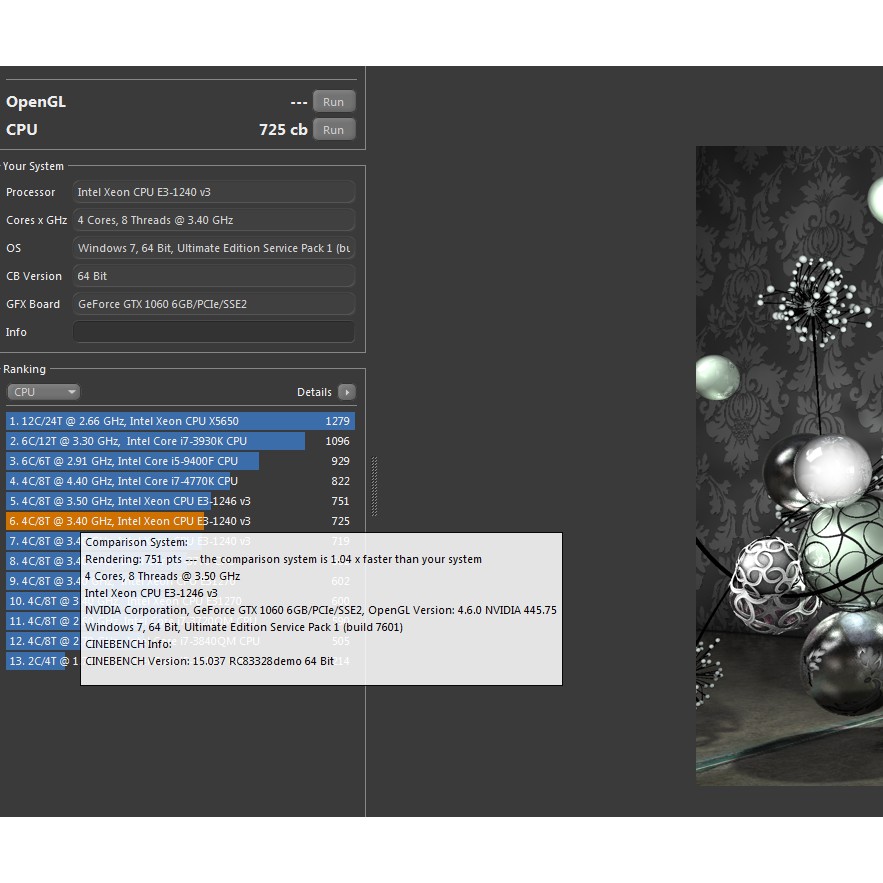
Task: Expand the ranking Details arrow
Action: click(x=347, y=392)
